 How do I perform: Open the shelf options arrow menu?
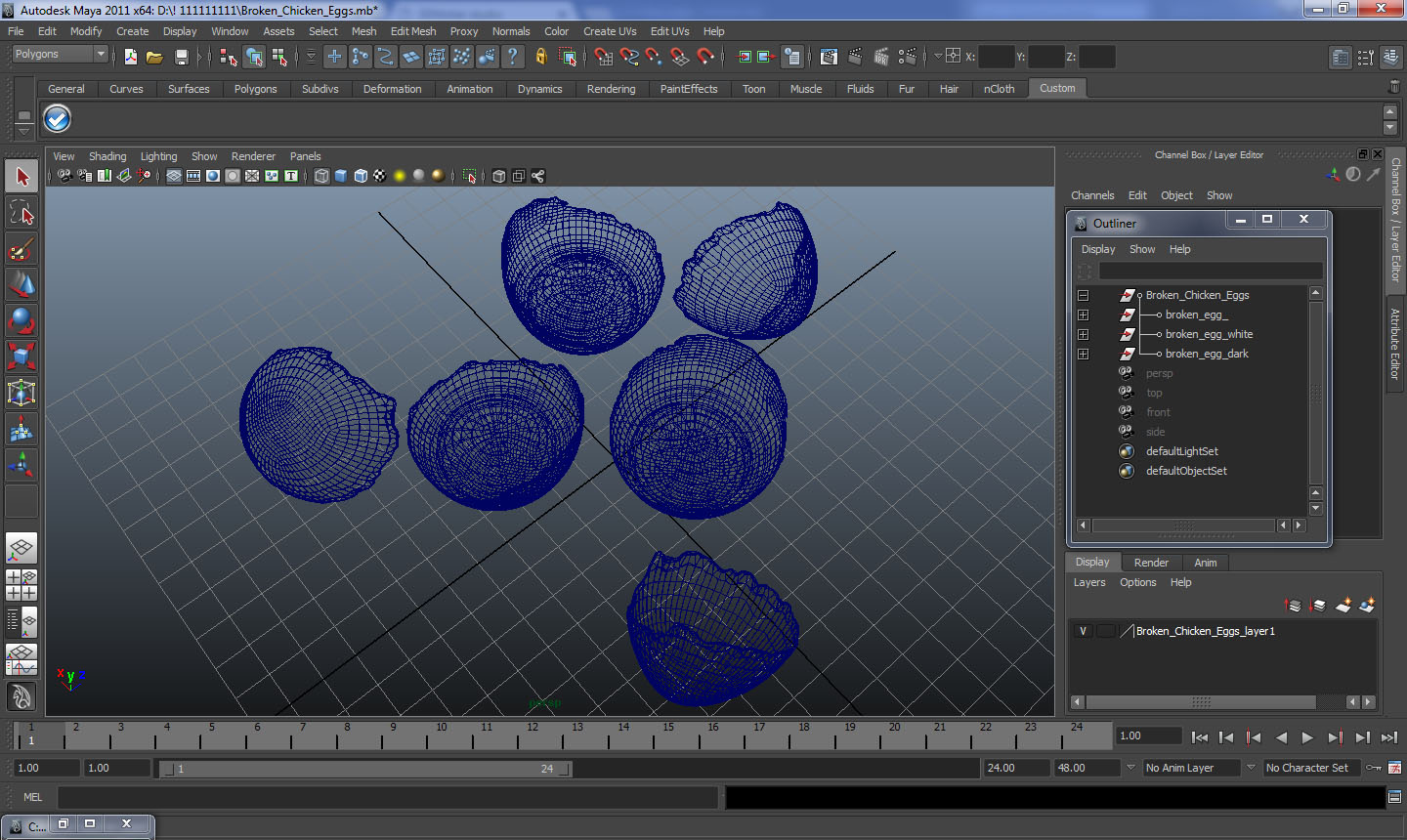pyautogui.click(x=23, y=130)
